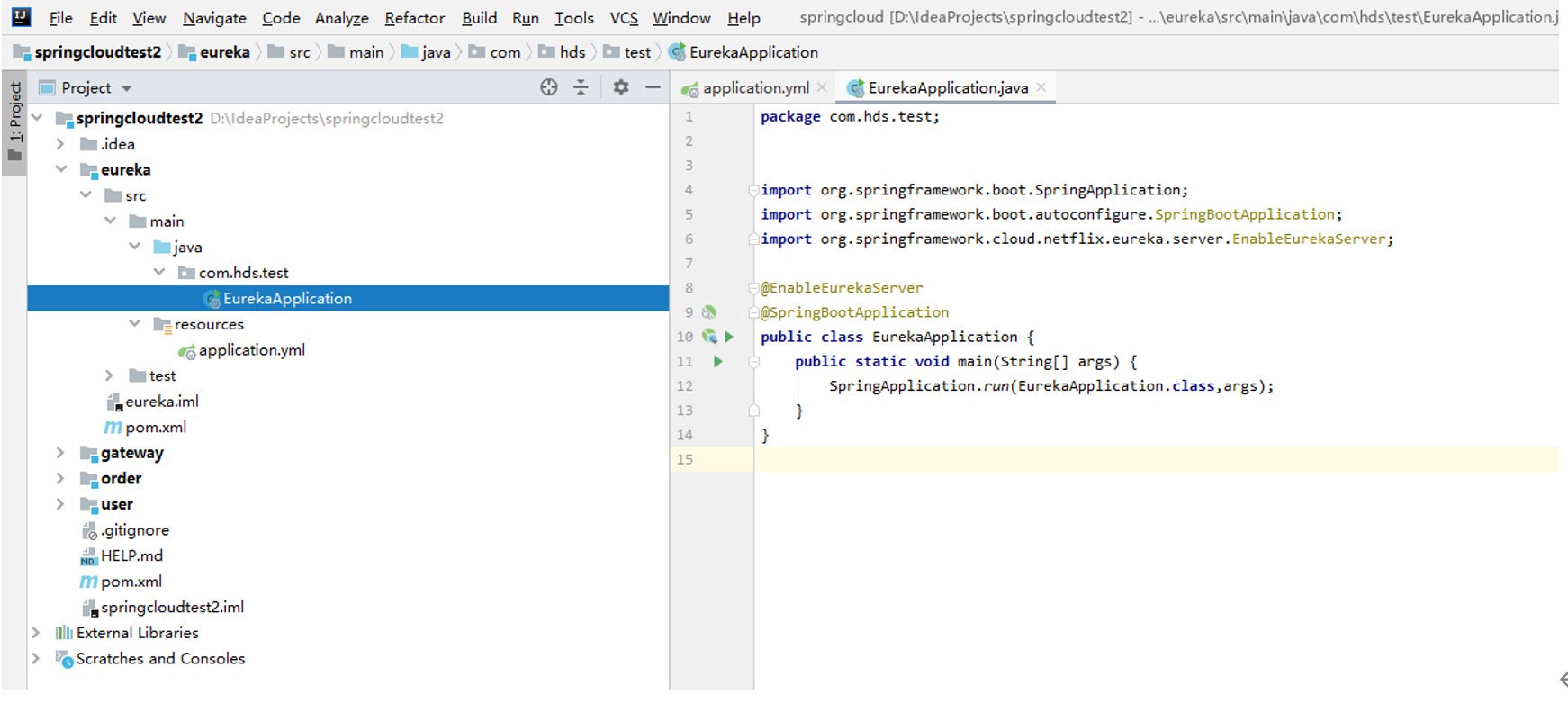Open the Project view dropdown arrow
This screenshot has width=1568, height=704.
coord(127,88)
